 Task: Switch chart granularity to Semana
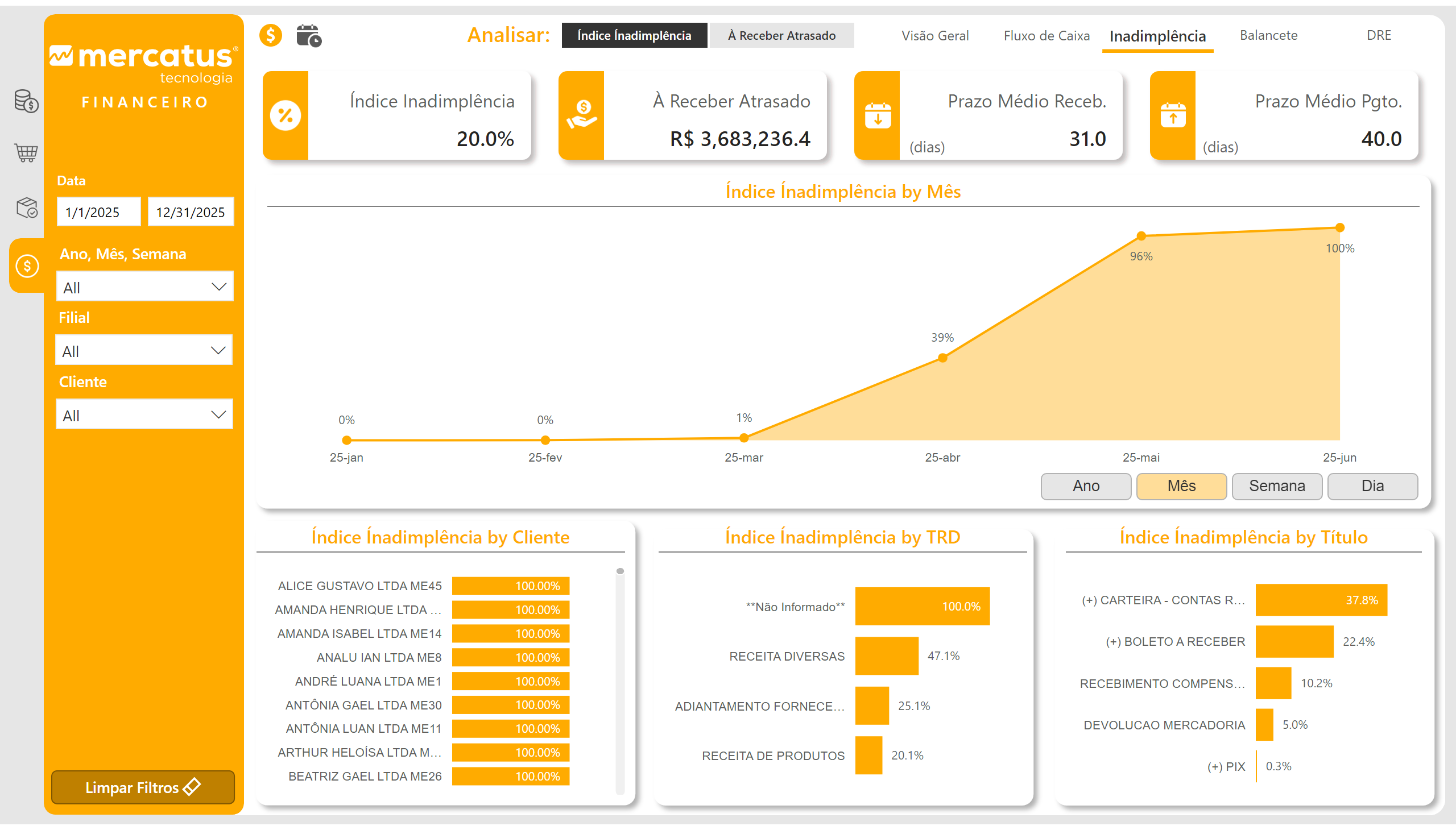(1276, 486)
